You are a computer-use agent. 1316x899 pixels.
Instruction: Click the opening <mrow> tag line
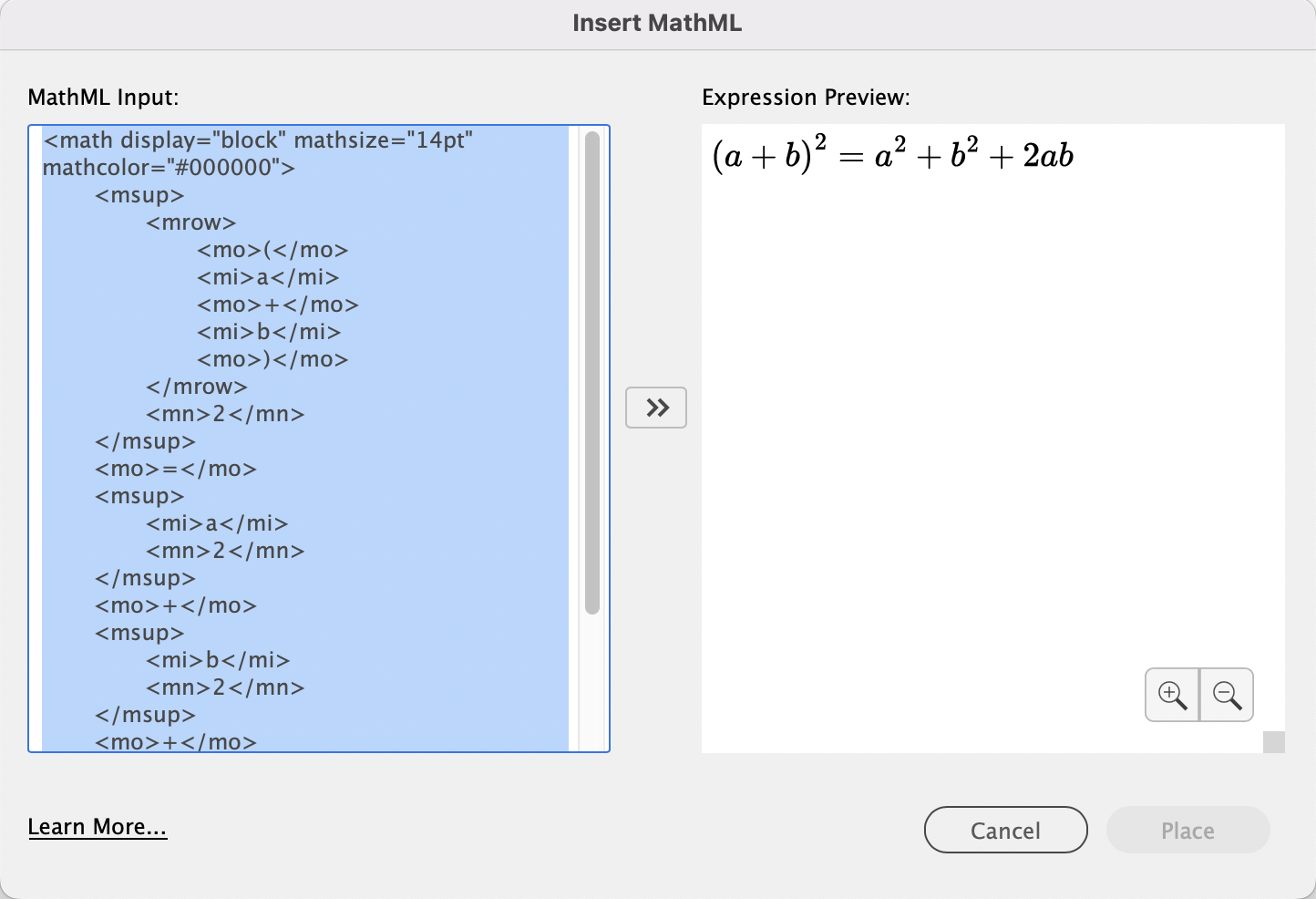[191, 222]
